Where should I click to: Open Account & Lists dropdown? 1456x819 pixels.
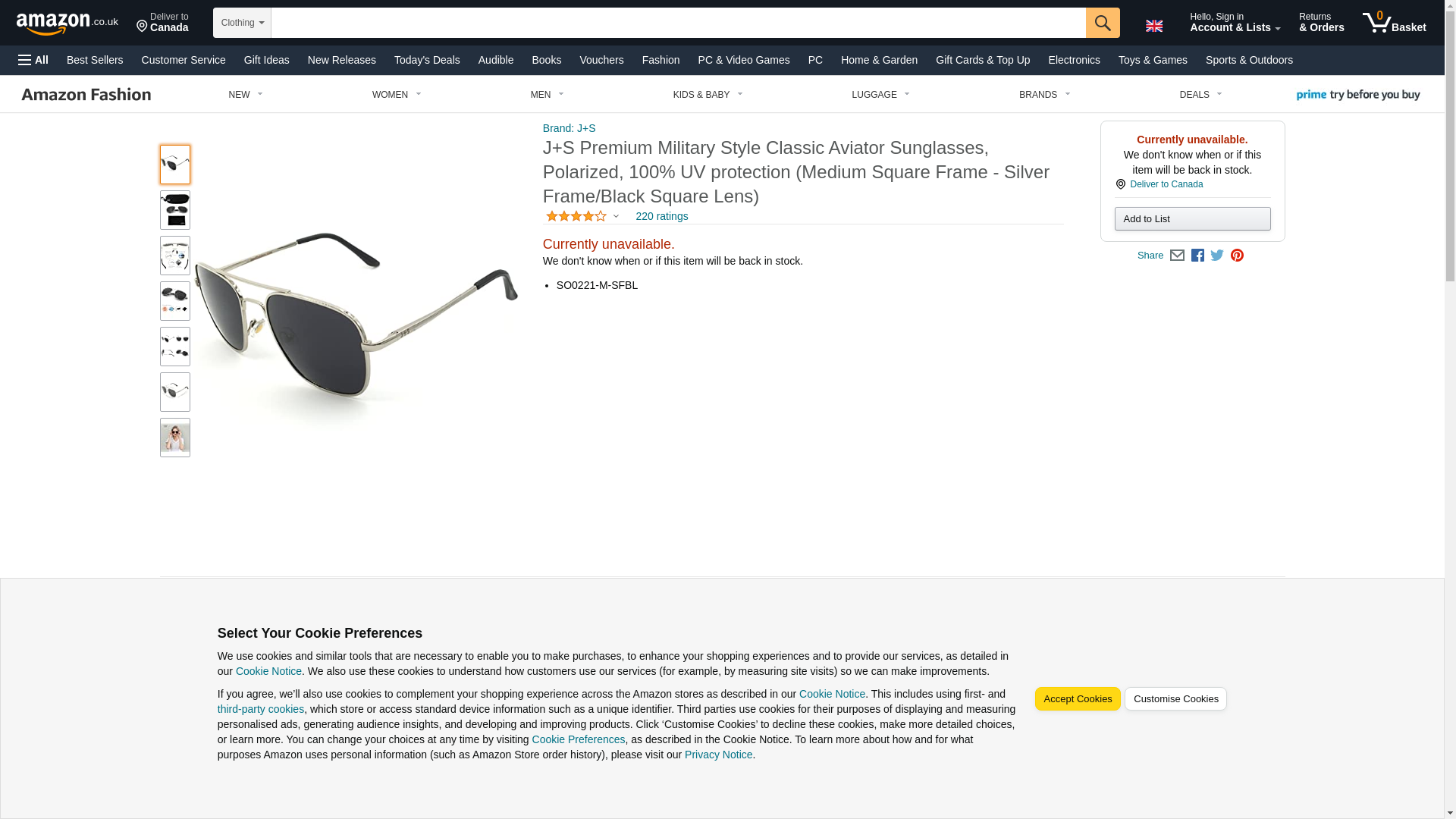(x=1235, y=23)
